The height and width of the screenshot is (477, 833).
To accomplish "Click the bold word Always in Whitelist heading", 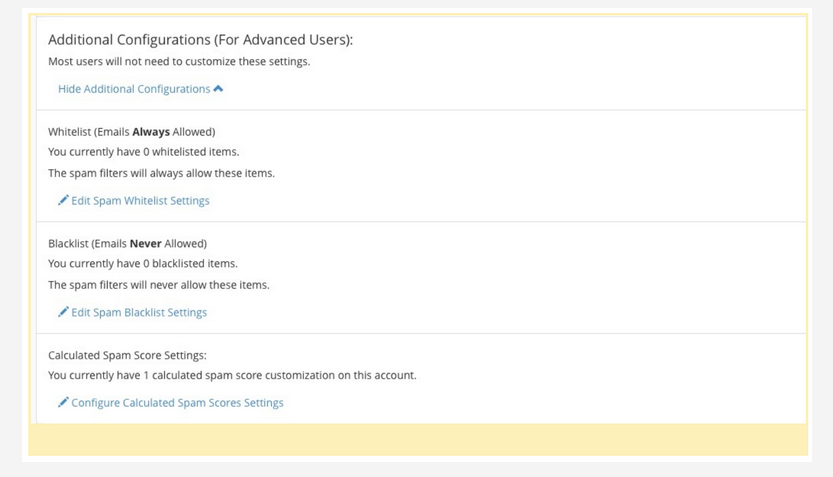I will [x=151, y=132].
